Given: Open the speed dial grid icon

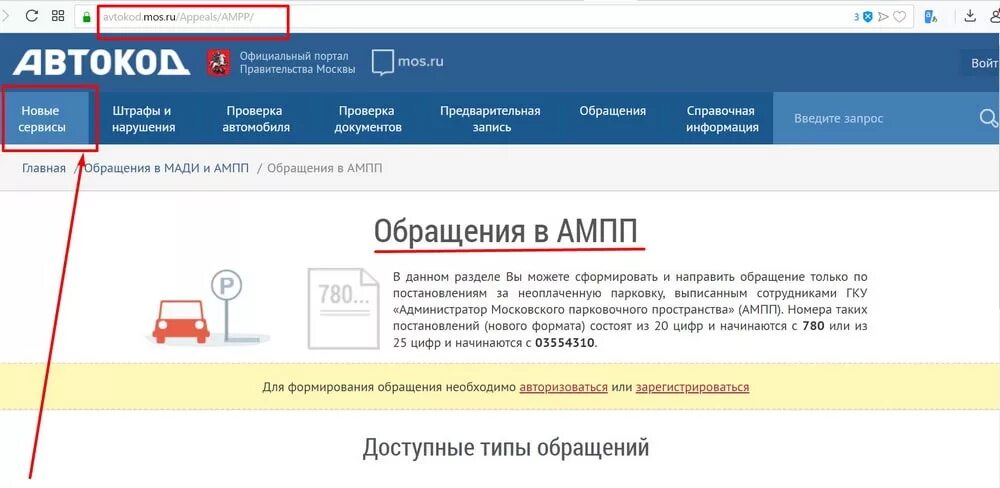Looking at the screenshot, I should 57,16.
